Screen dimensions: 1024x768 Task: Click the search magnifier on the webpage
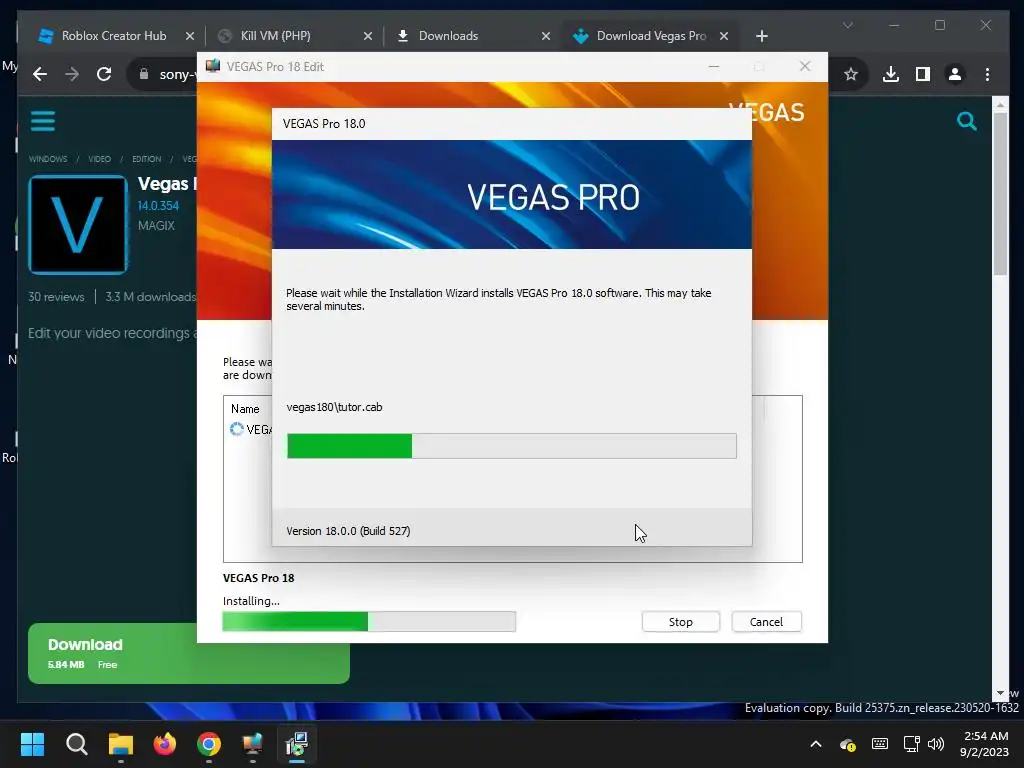(967, 121)
